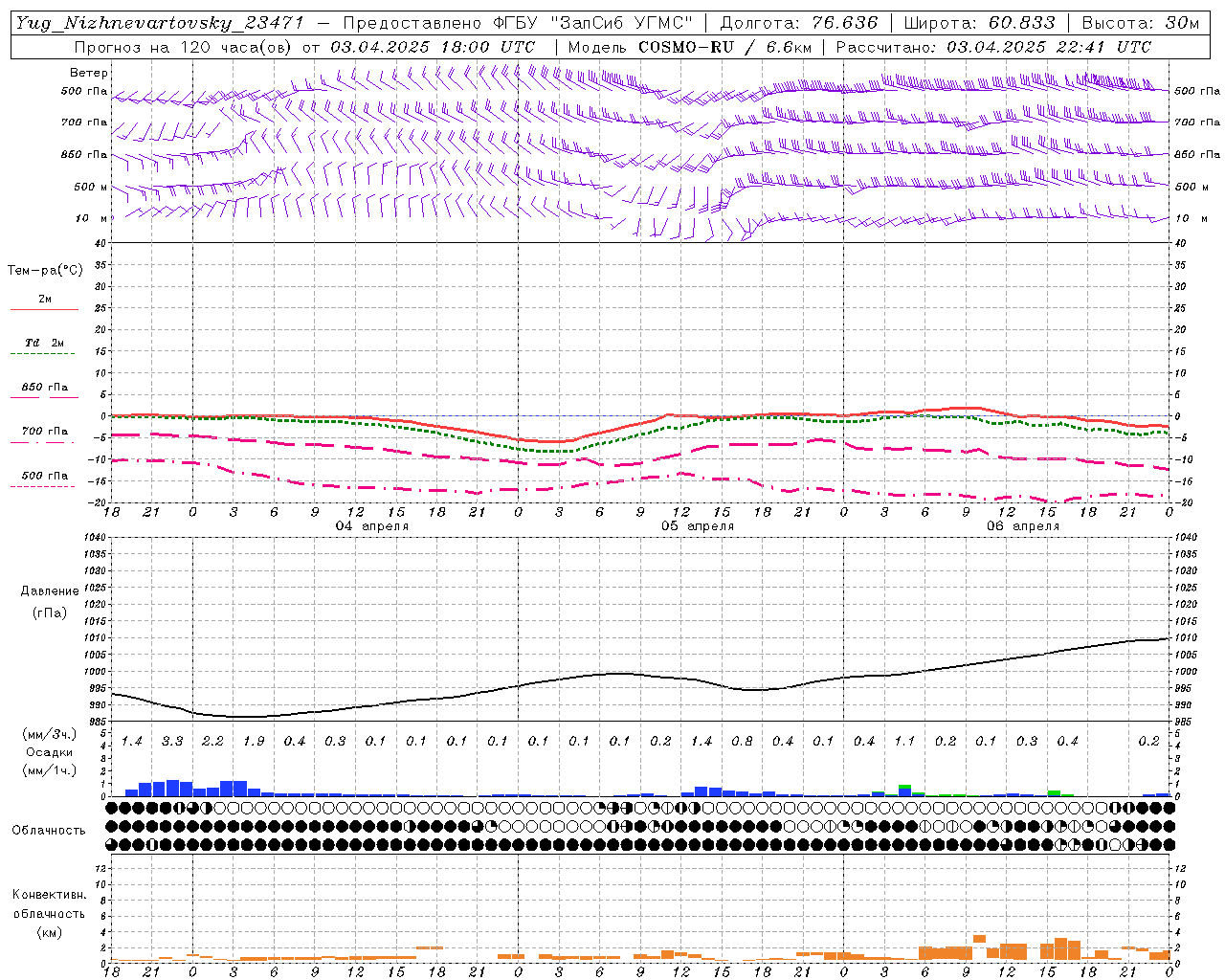Click the 2.2 precipitation value
The width and height of the screenshot is (1225, 980).
click(x=212, y=742)
